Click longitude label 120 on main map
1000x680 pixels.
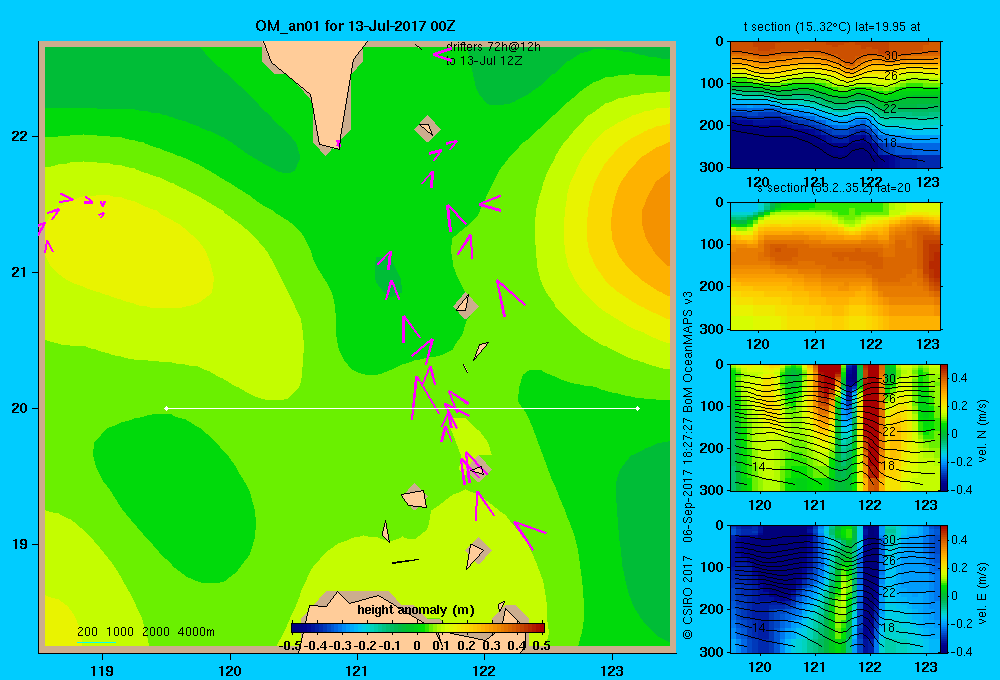click(230, 670)
